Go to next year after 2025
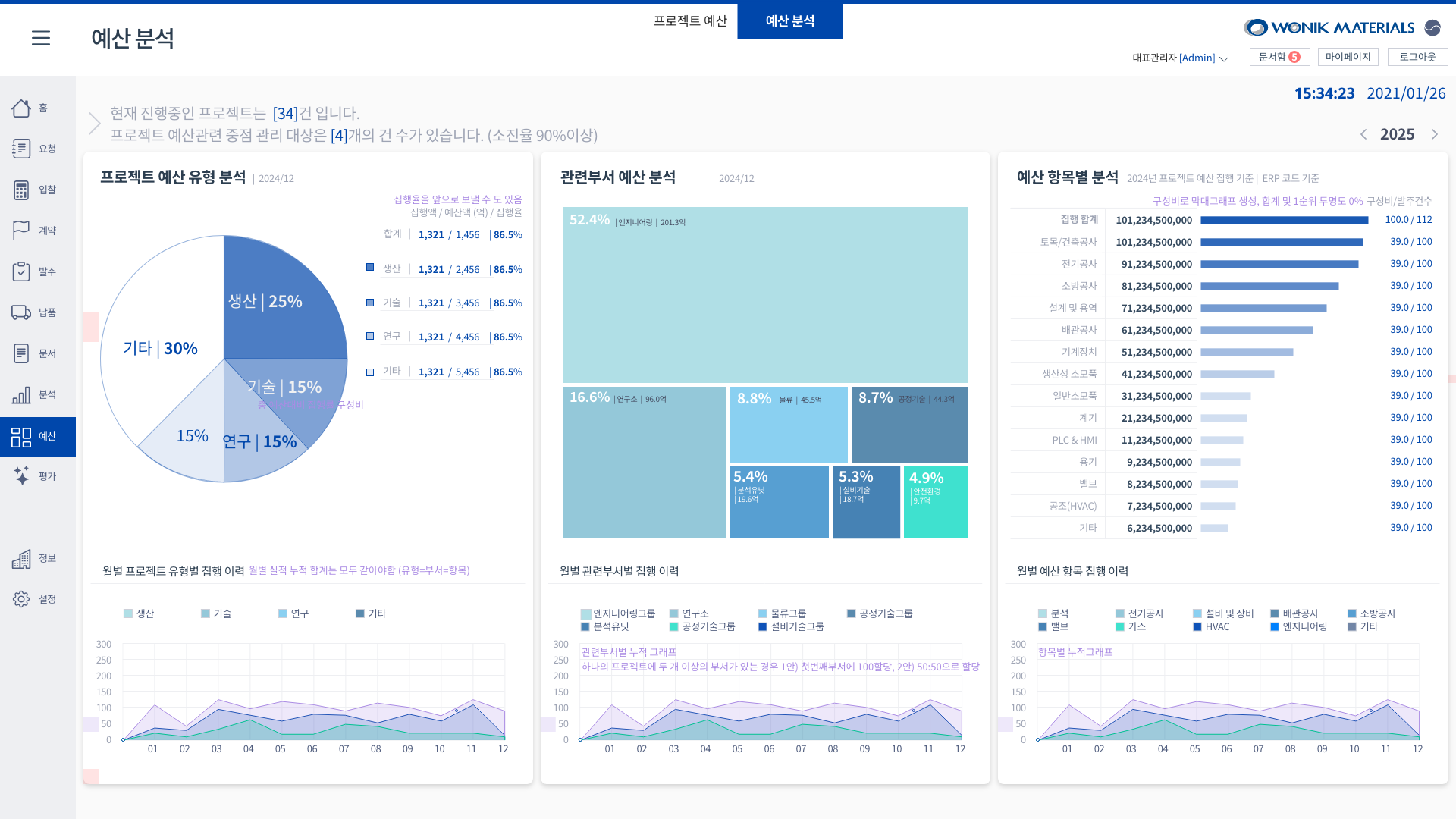 (1434, 134)
